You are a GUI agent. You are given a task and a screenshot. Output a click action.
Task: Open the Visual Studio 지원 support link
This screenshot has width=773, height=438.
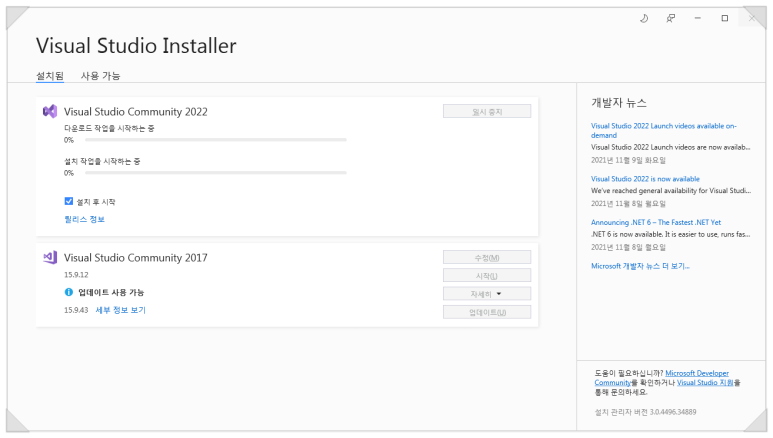[x=705, y=383]
